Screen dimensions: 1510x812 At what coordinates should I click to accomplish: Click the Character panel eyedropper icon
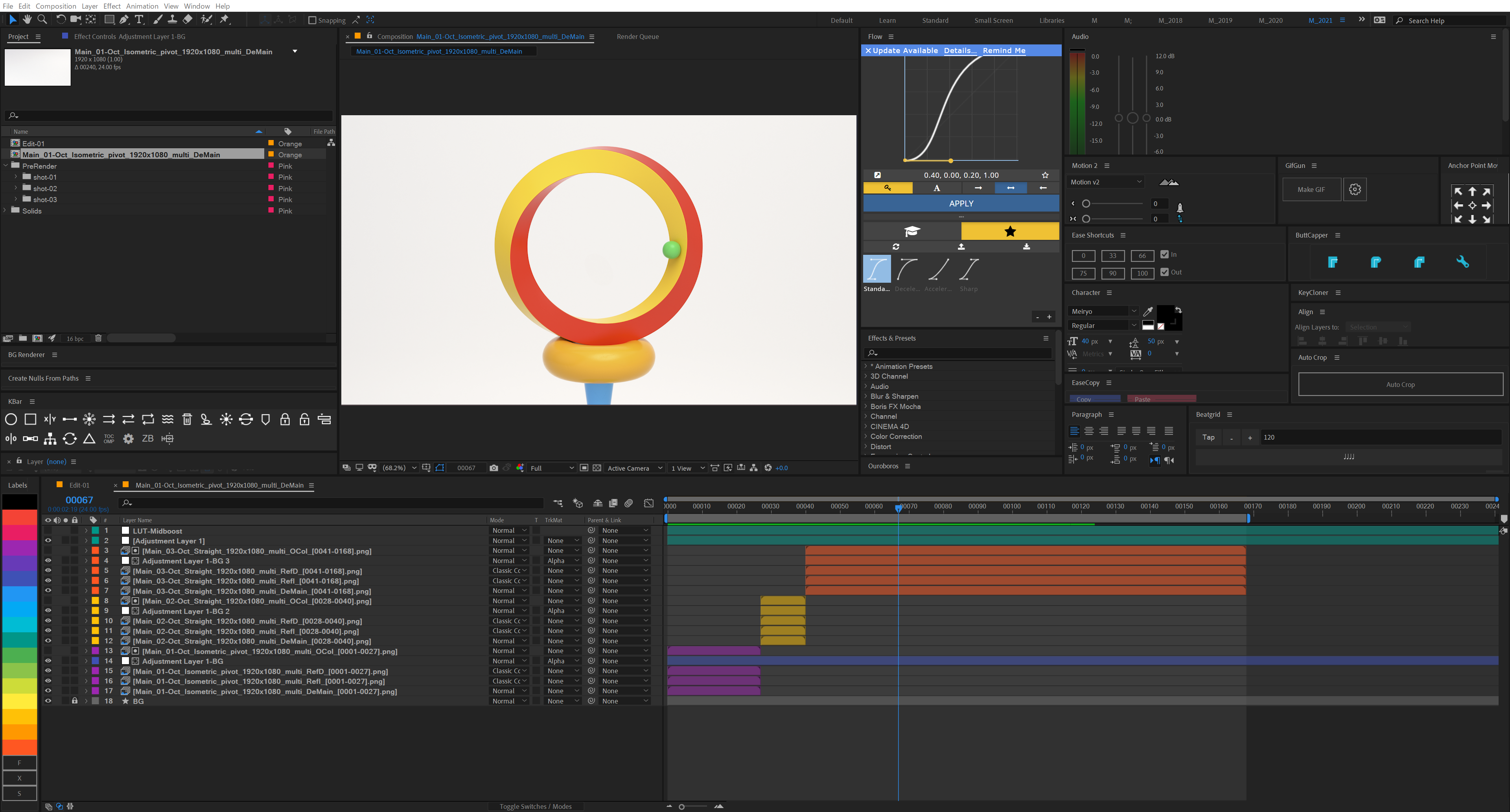[1148, 311]
